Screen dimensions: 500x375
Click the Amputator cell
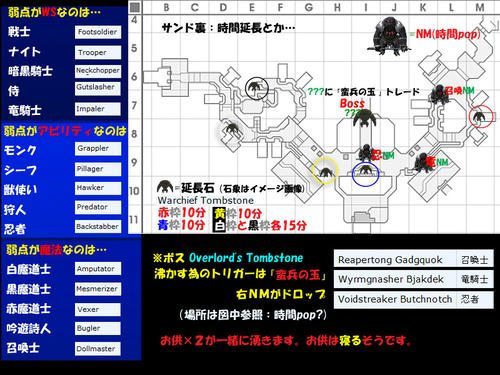click(x=98, y=269)
